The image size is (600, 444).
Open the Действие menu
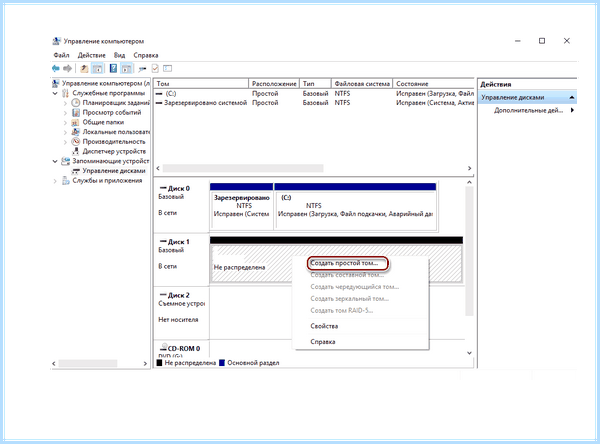(x=91, y=55)
